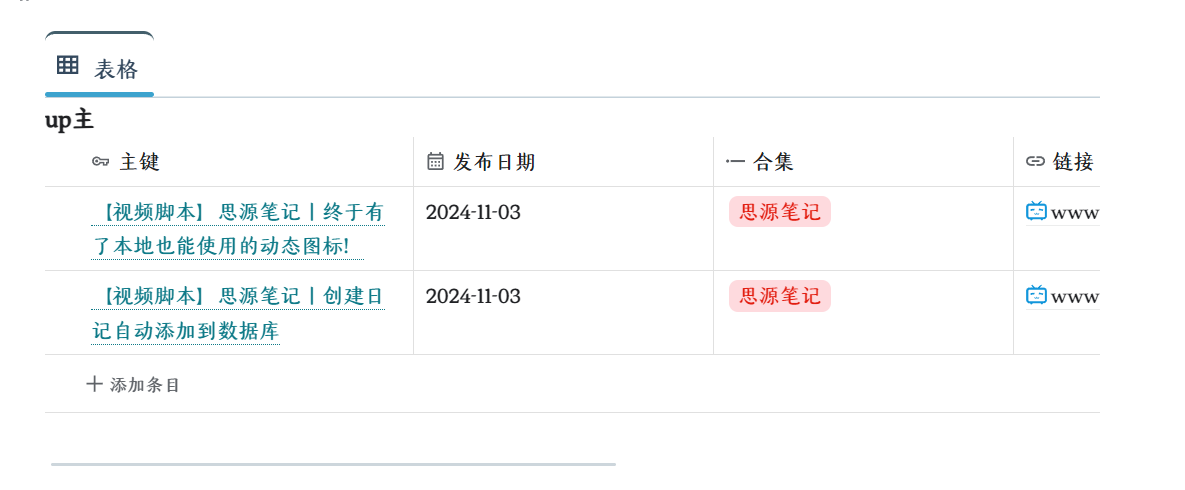Select the 思源笔记 tag in first row
Screen dimensions: 1185x490
coord(779,212)
